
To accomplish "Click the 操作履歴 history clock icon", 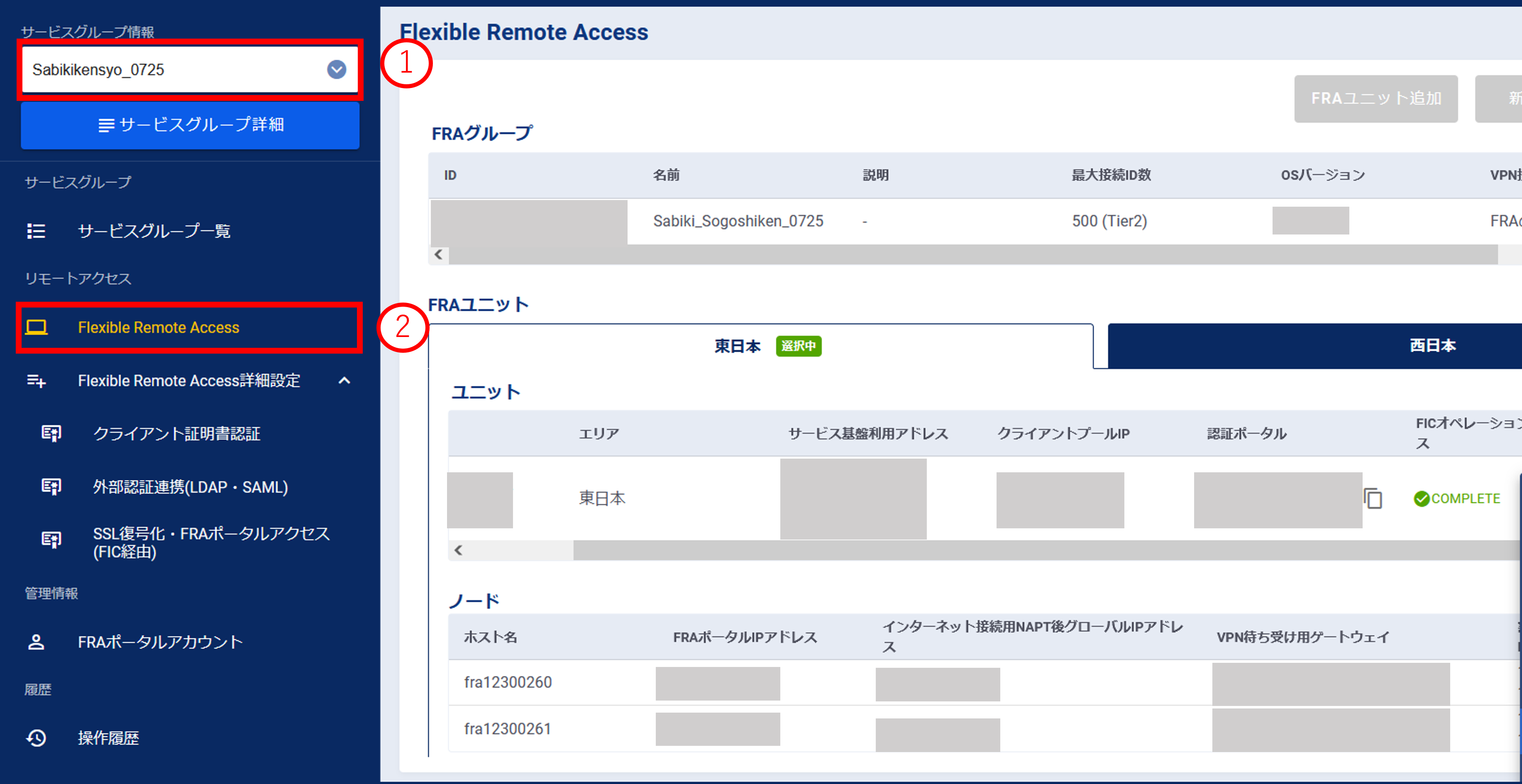I will pyautogui.click(x=36, y=738).
